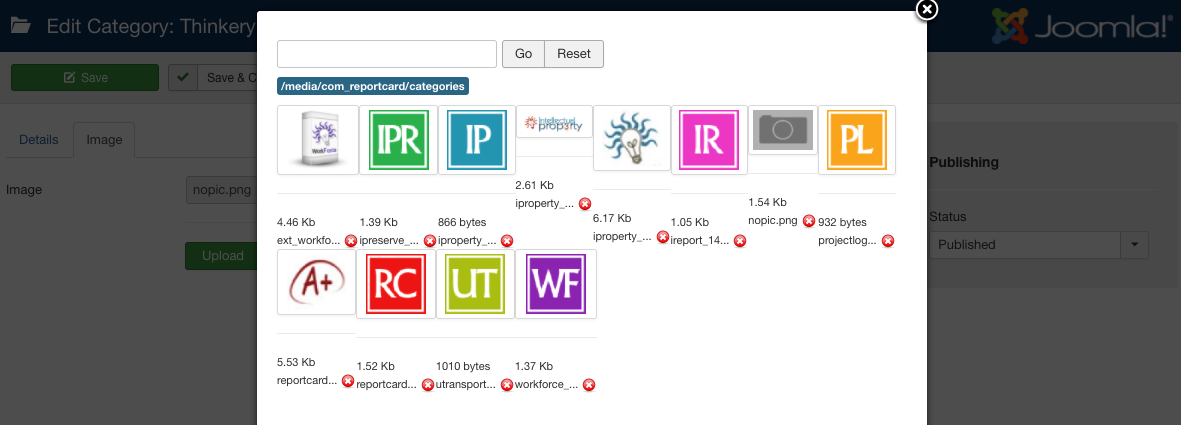Select the blue IP thumbnail

(x=477, y=140)
